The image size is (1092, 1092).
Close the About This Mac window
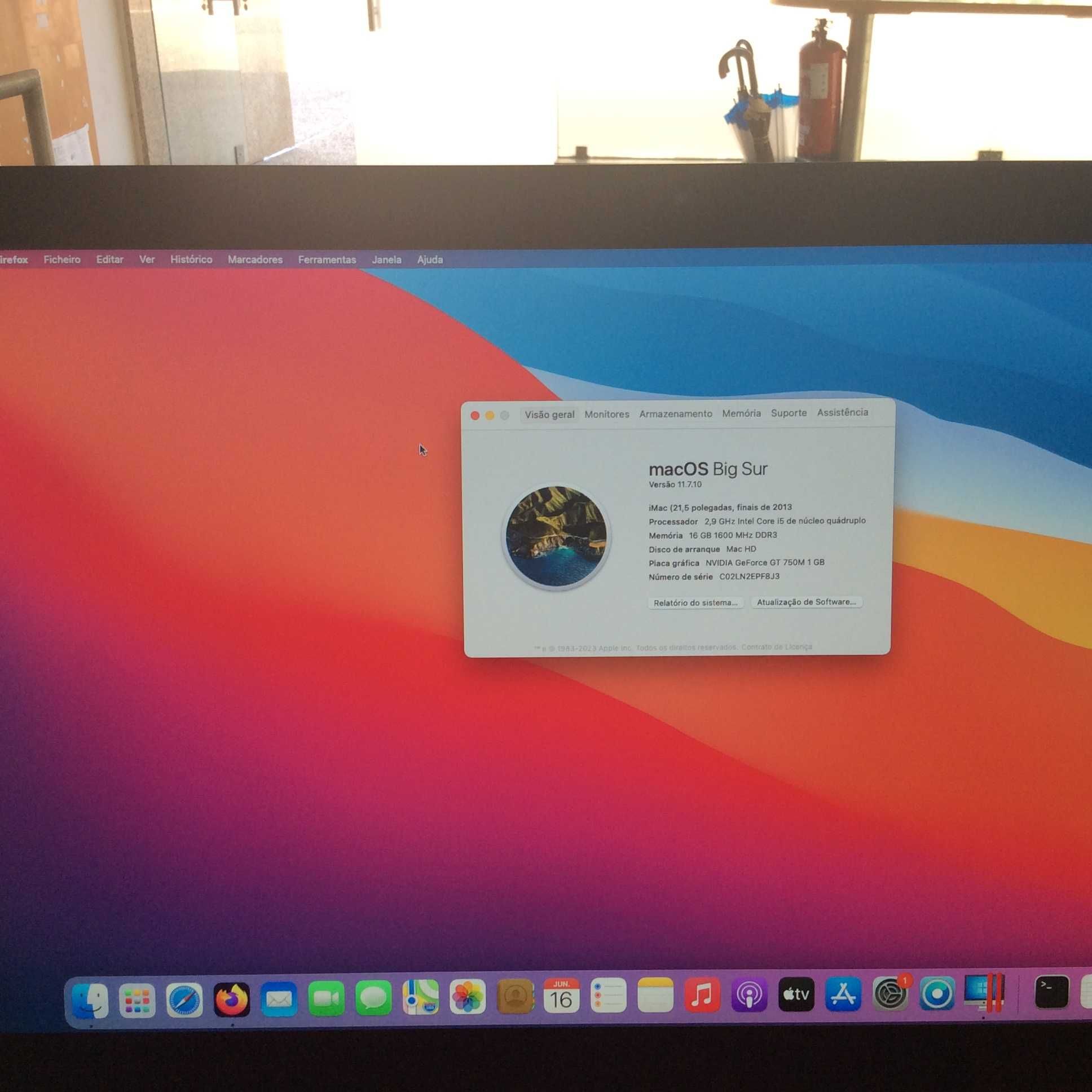[x=475, y=416]
